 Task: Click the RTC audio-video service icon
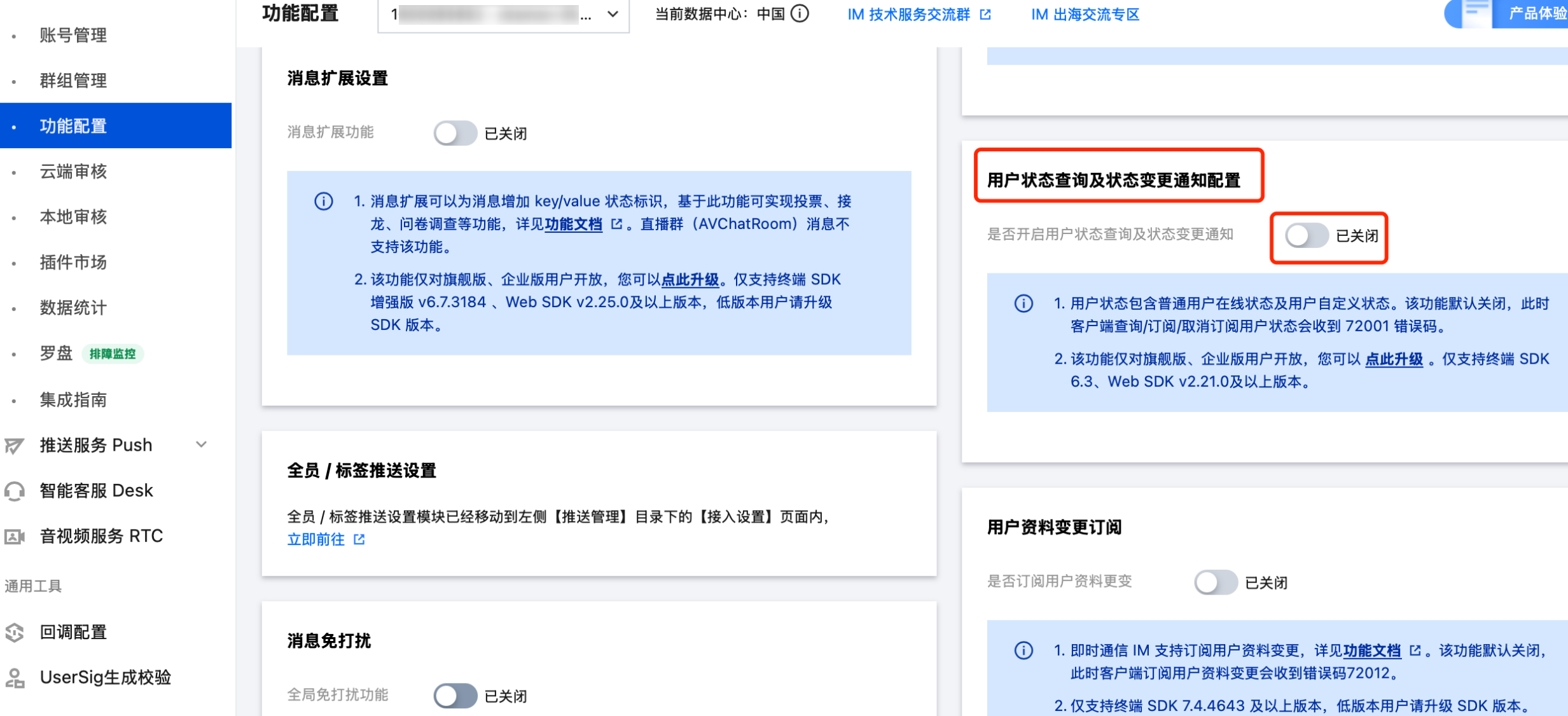pyautogui.click(x=14, y=537)
